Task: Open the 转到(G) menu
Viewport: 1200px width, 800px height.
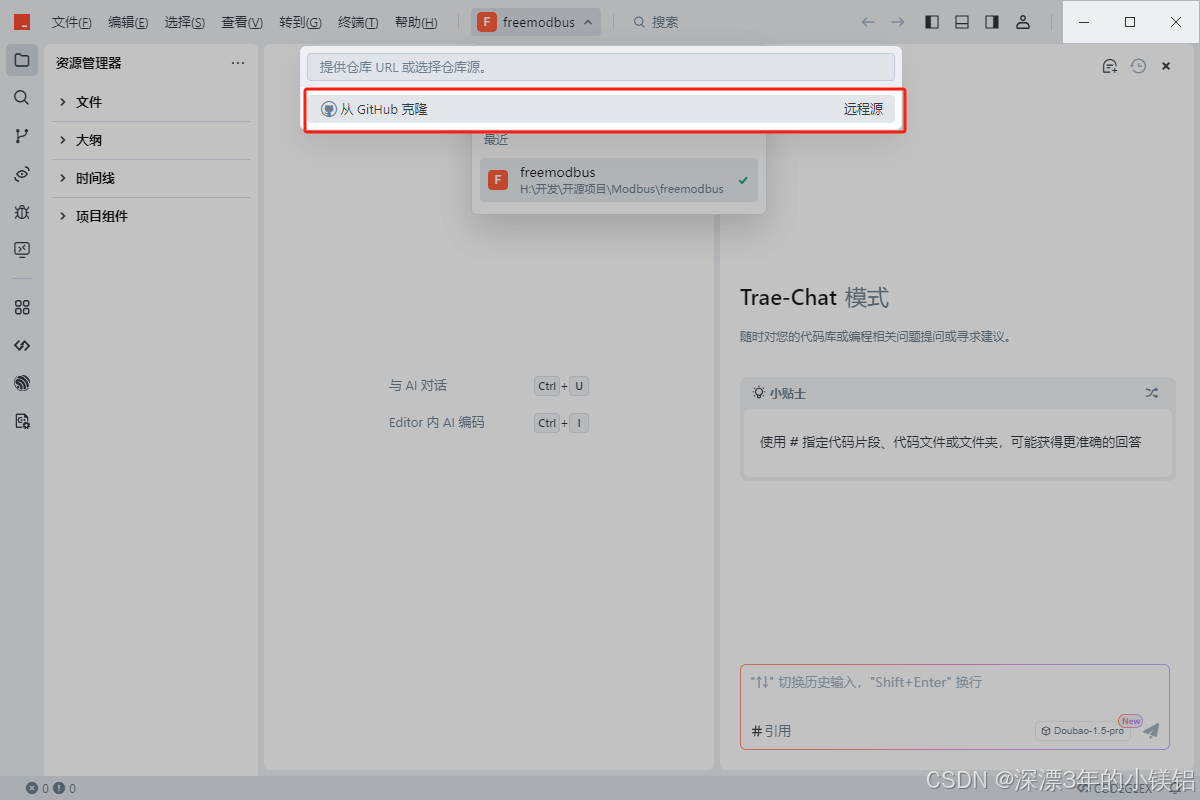Action: pyautogui.click(x=301, y=22)
